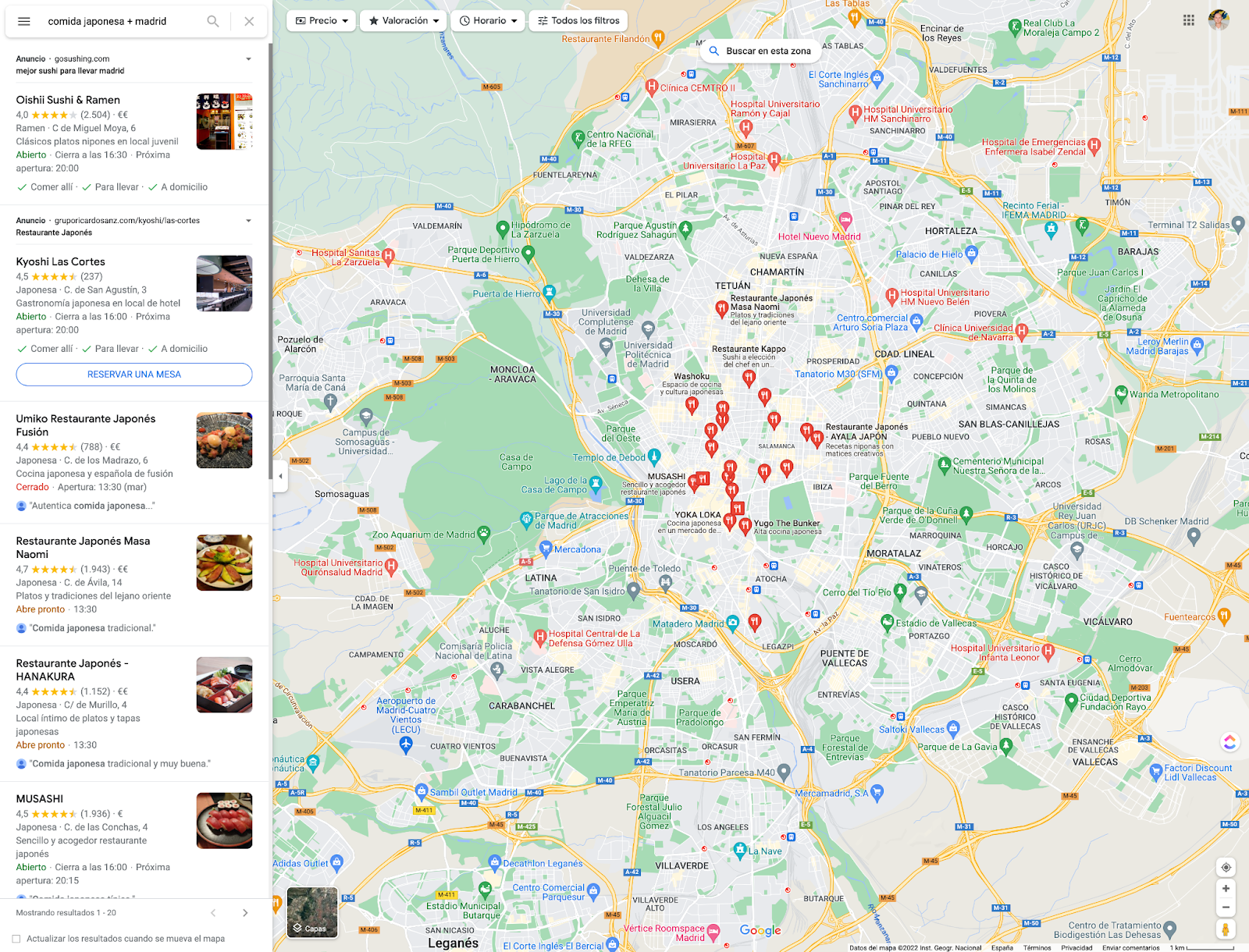1249x952 pixels.
Task: Click Sambil Outlet Madrid pin
Action: coord(422,790)
